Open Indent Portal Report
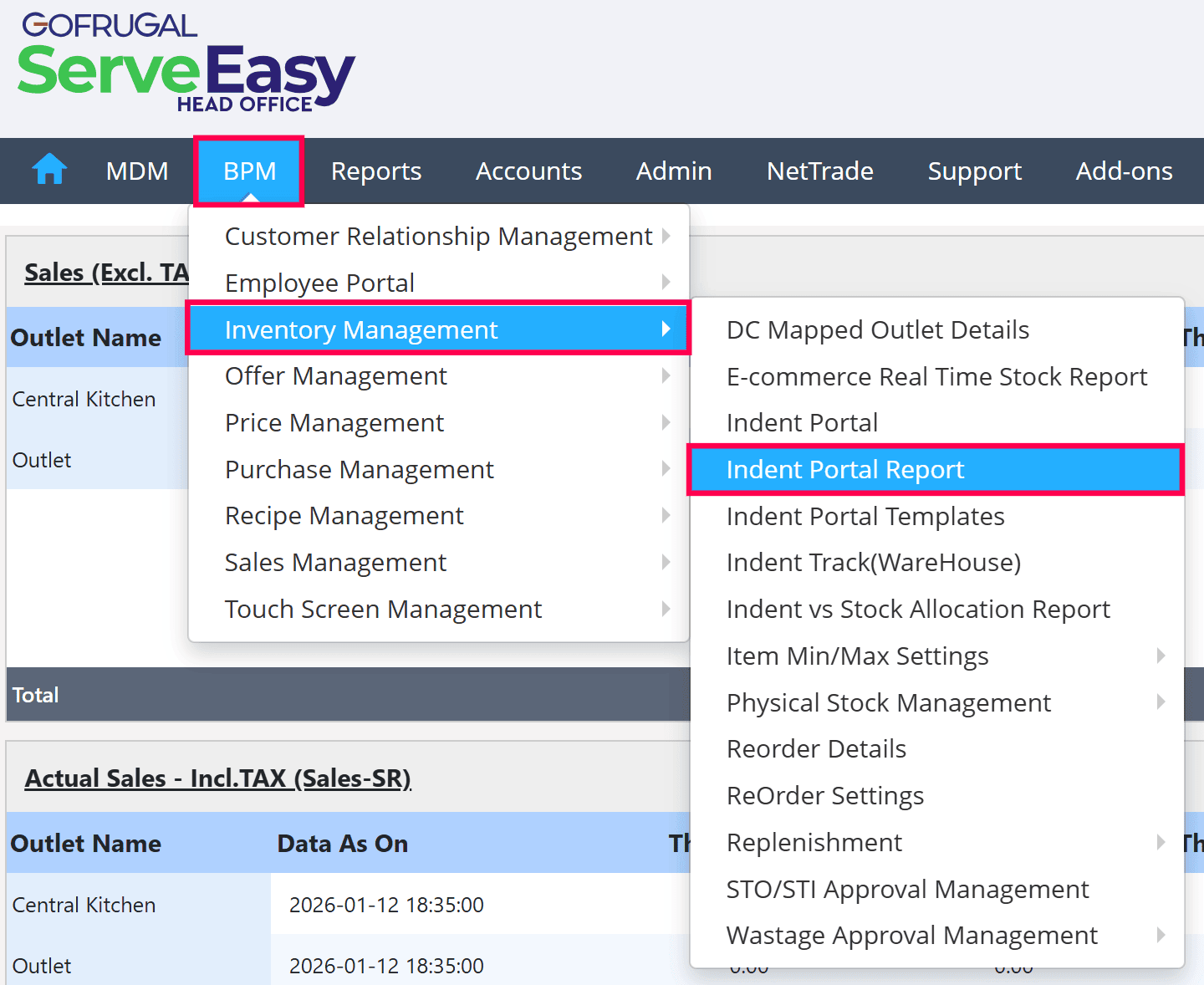 coord(936,470)
